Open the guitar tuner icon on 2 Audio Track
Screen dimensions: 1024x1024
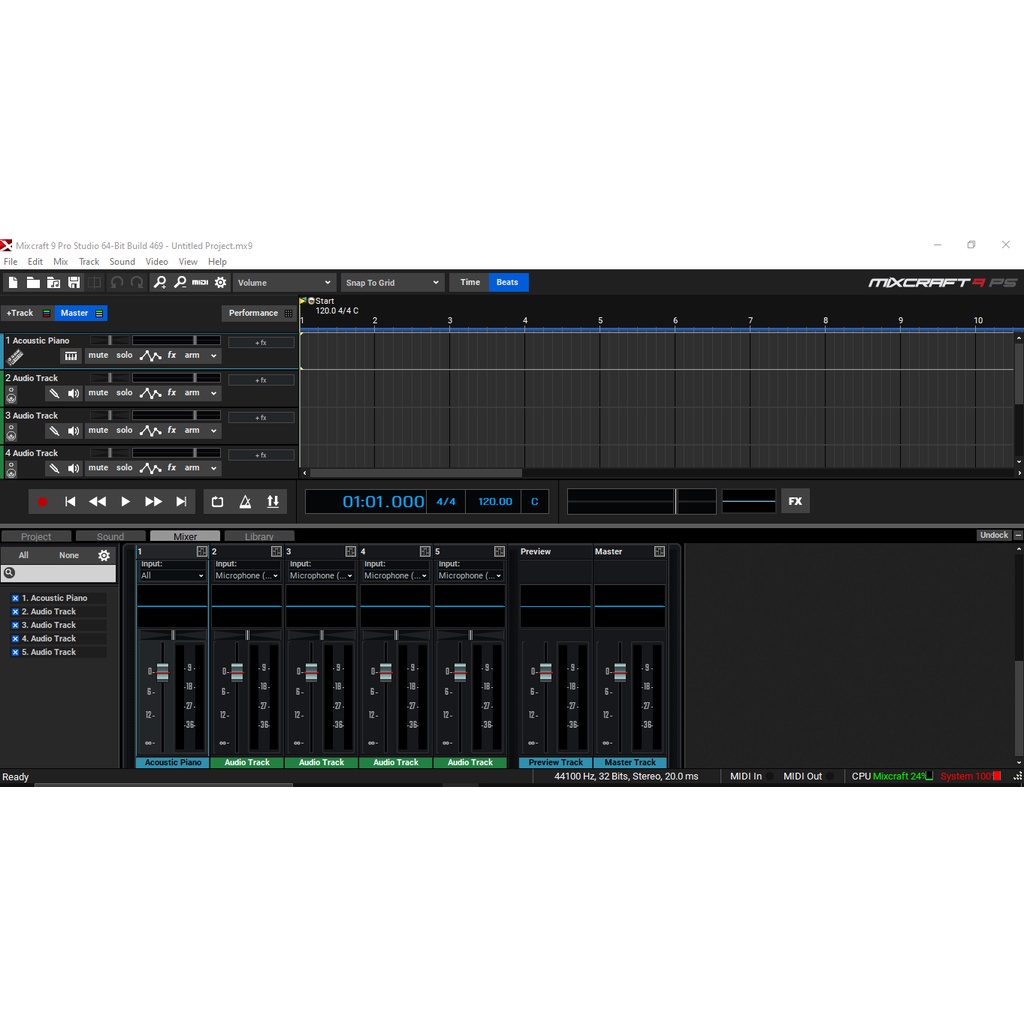(54, 393)
